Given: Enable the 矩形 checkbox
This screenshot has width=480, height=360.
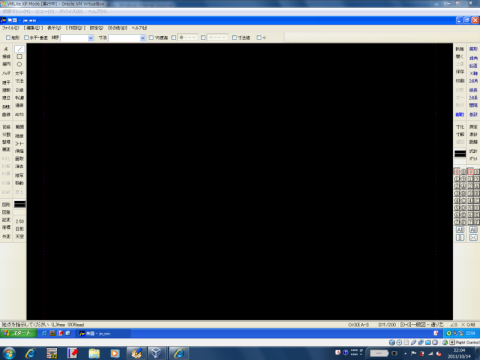Looking at the screenshot, I should (8, 38).
